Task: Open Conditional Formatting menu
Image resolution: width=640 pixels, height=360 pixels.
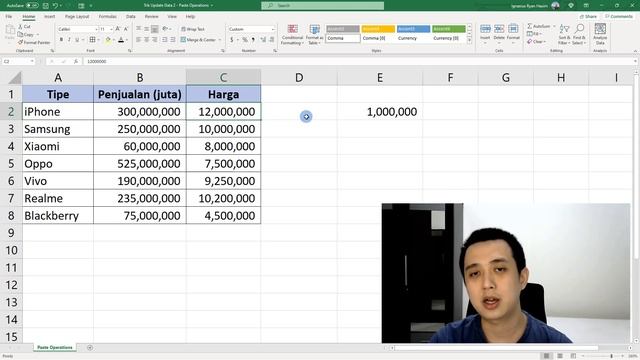Action: 292,34
